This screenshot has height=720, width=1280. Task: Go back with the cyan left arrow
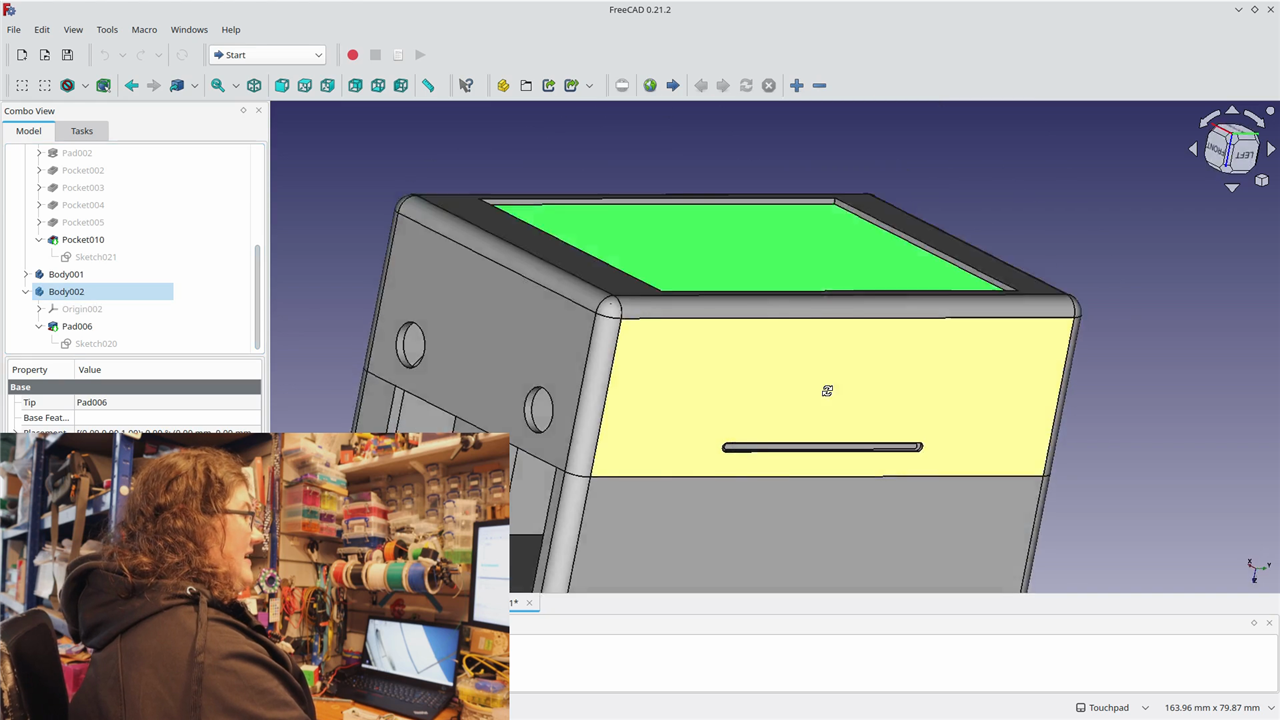tap(131, 86)
